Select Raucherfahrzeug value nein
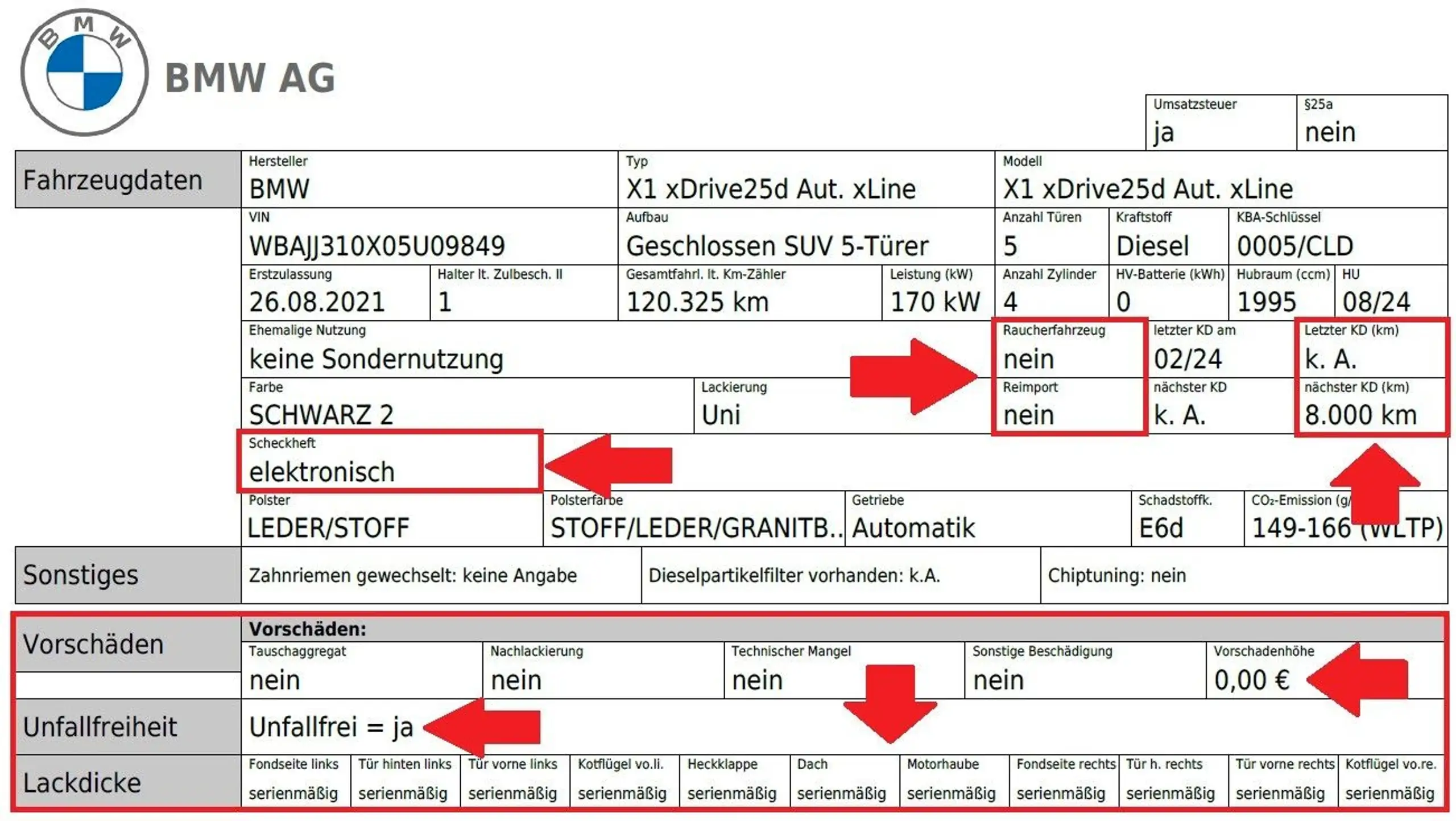 point(1028,359)
